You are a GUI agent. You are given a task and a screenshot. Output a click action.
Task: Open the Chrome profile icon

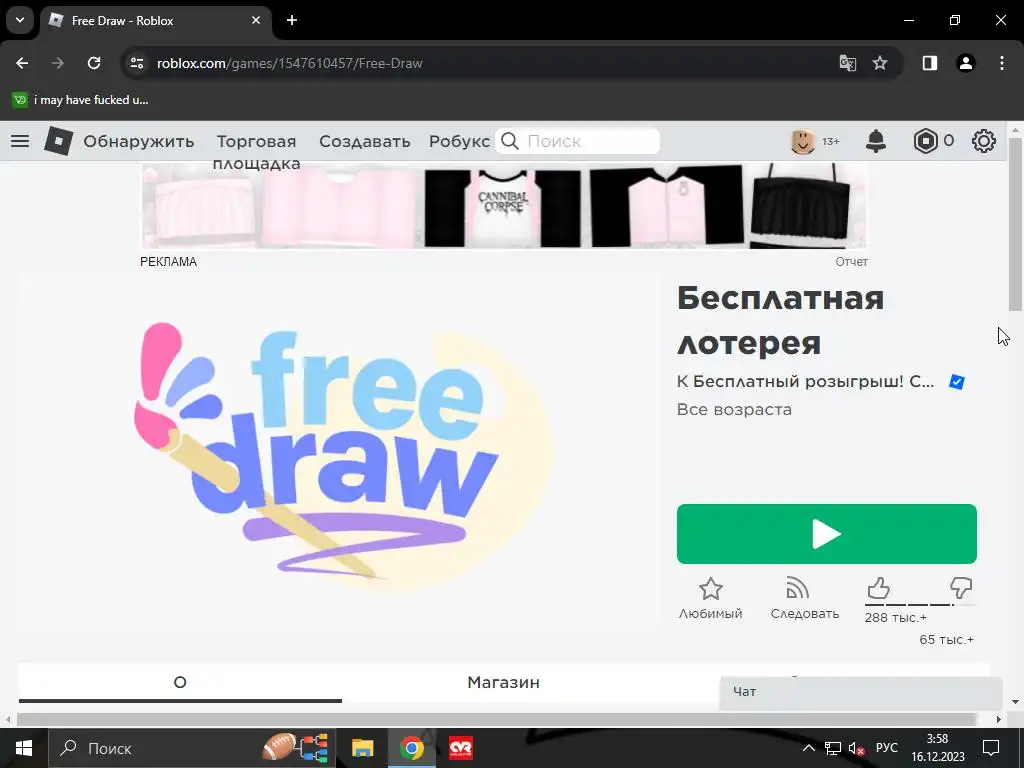point(966,63)
